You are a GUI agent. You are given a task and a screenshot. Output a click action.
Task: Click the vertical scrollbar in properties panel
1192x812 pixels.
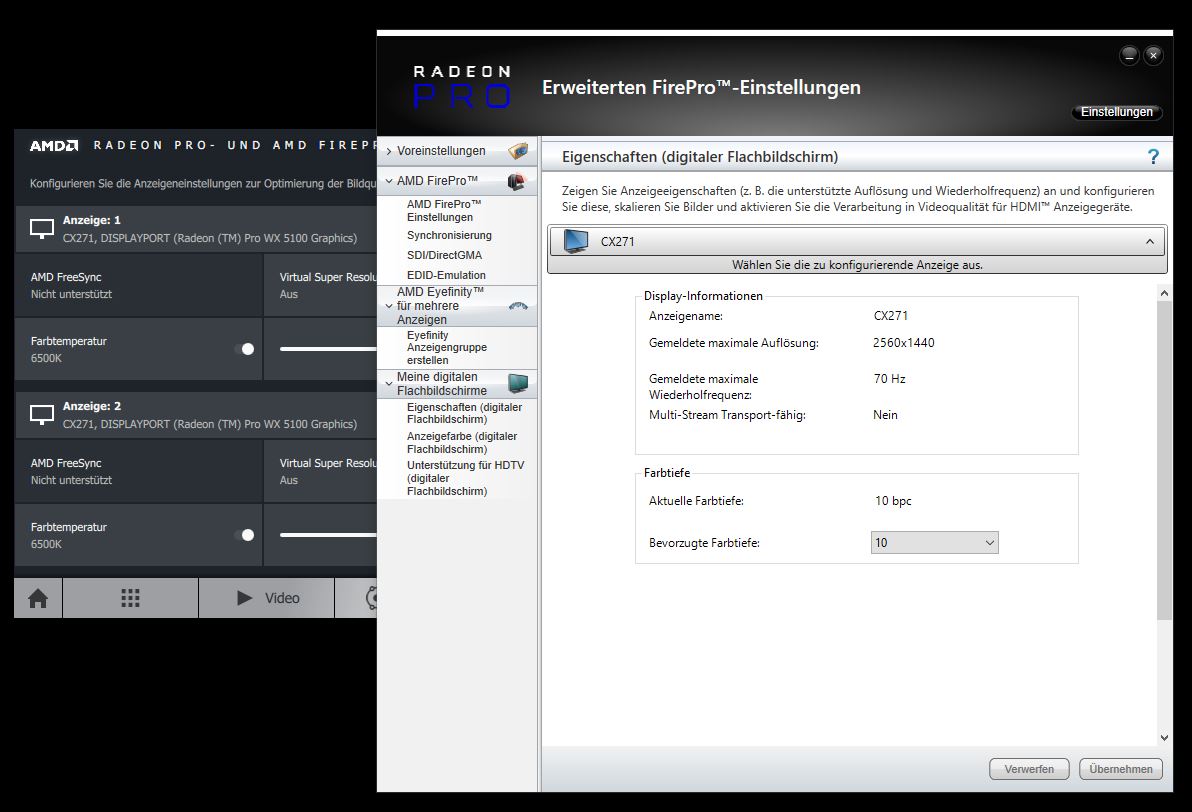(1164, 460)
